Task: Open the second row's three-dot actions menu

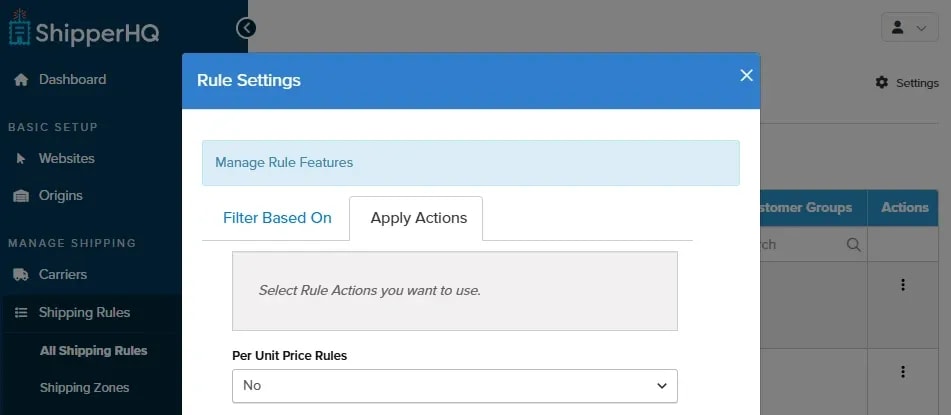Action: (x=903, y=371)
